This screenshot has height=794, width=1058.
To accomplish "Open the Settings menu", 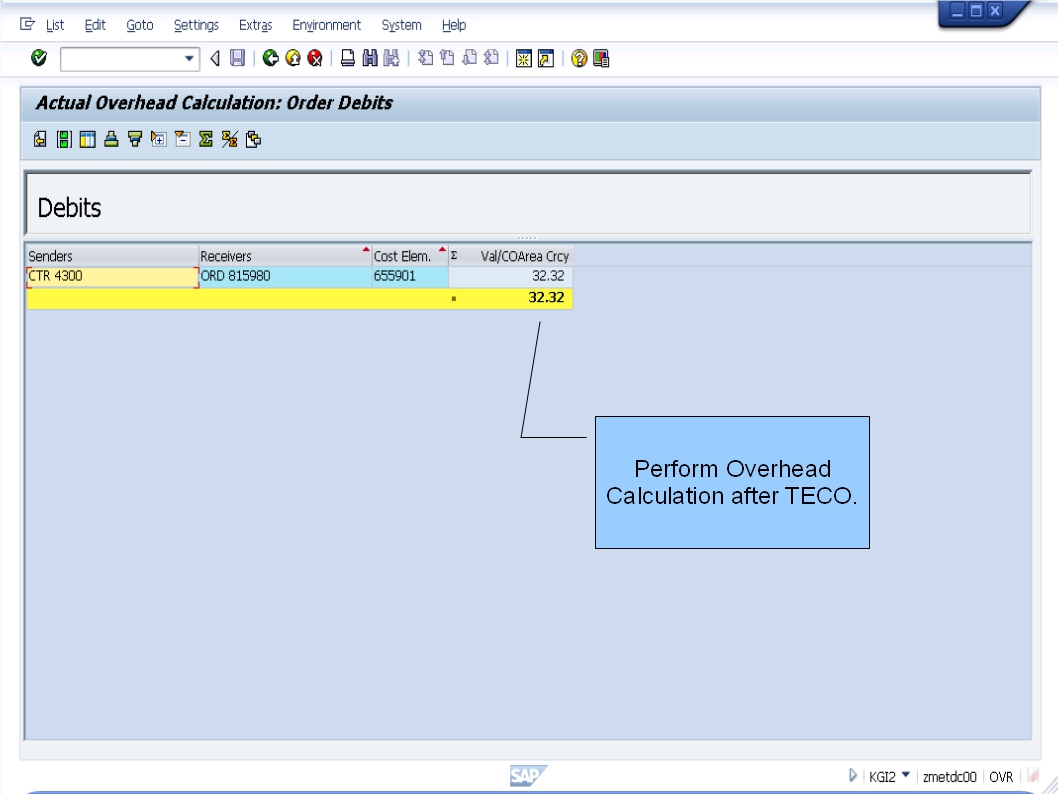I will [196, 25].
